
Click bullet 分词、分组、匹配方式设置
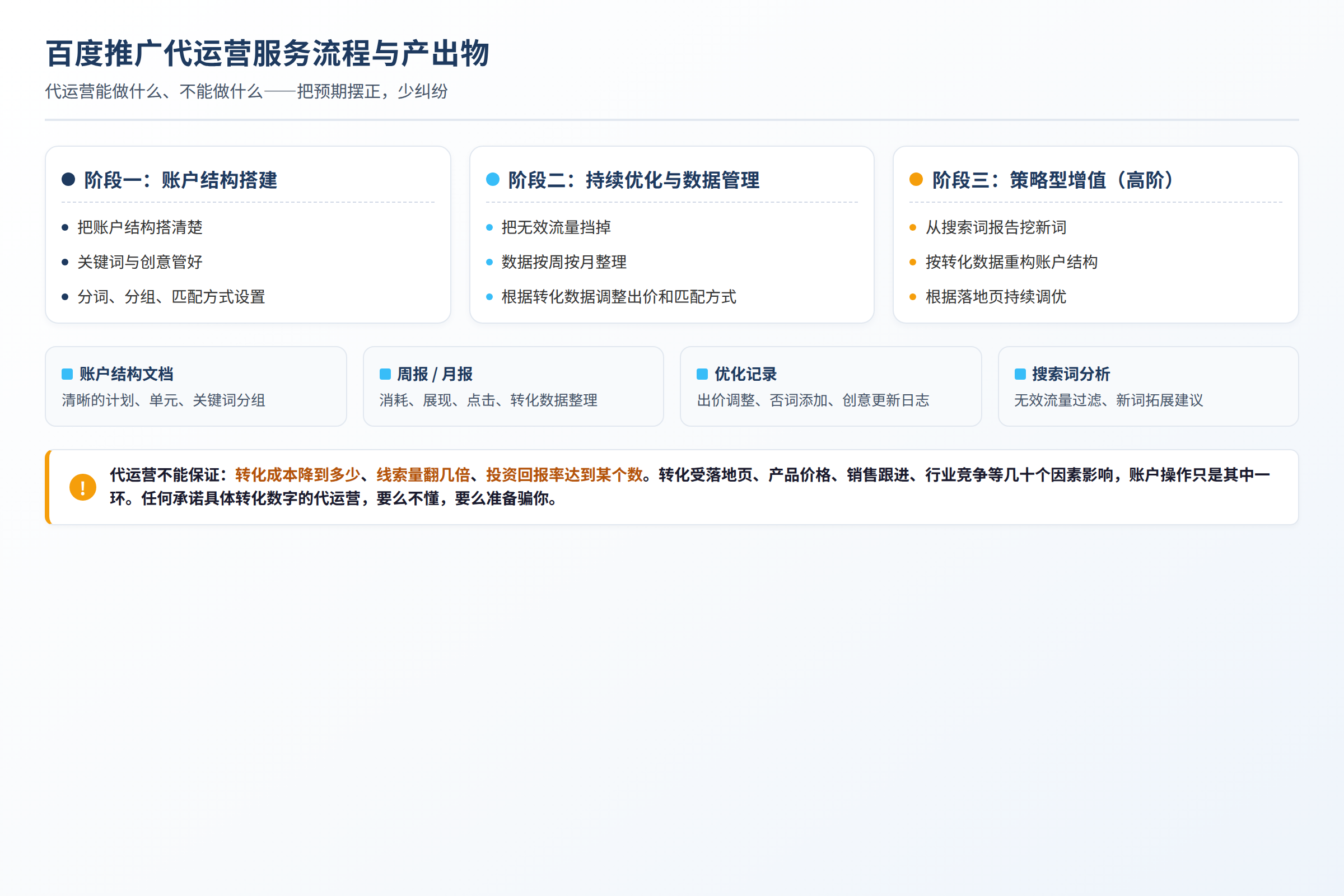pos(171,297)
